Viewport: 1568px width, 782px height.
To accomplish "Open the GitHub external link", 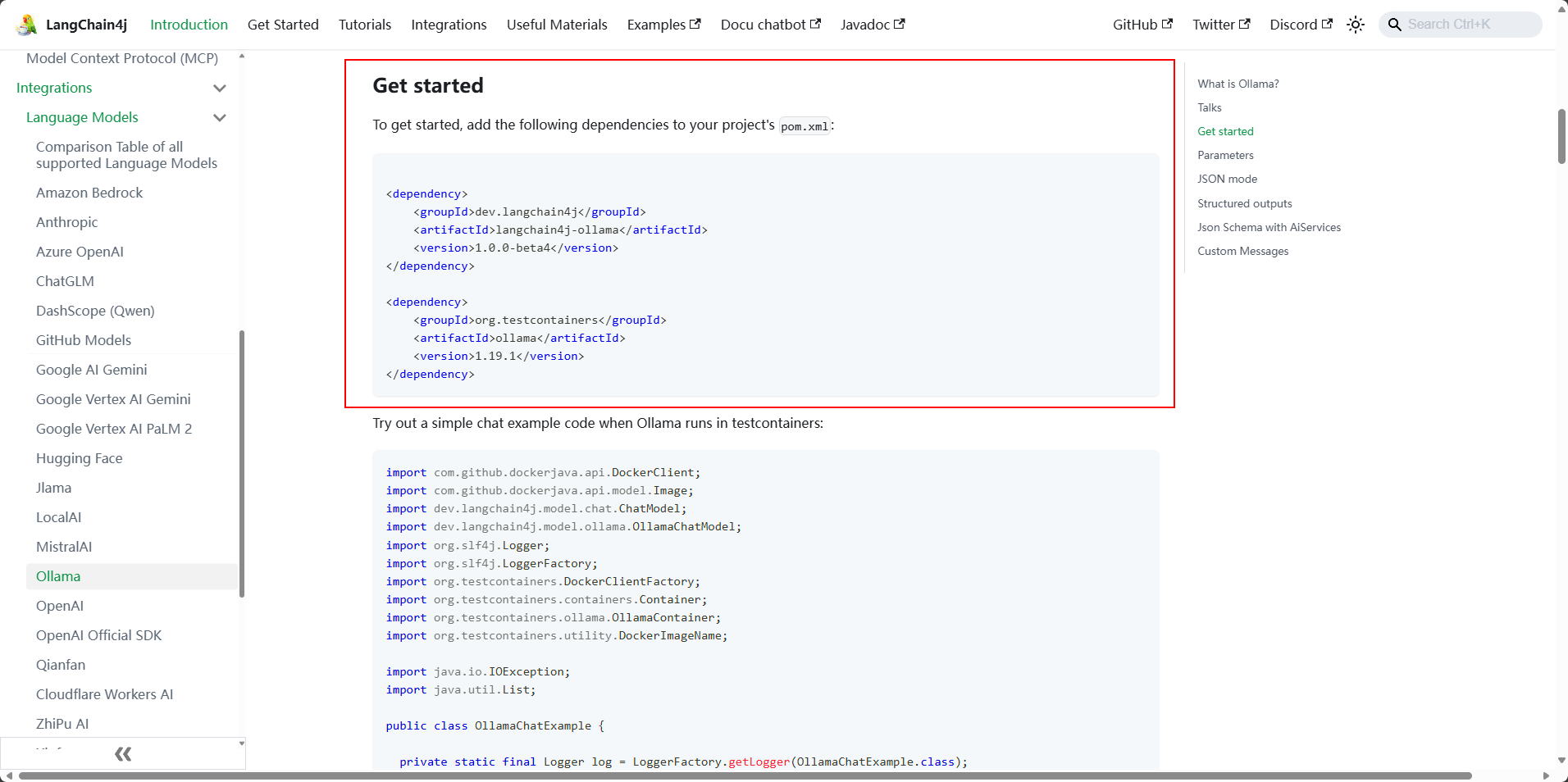I will coord(1142,25).
